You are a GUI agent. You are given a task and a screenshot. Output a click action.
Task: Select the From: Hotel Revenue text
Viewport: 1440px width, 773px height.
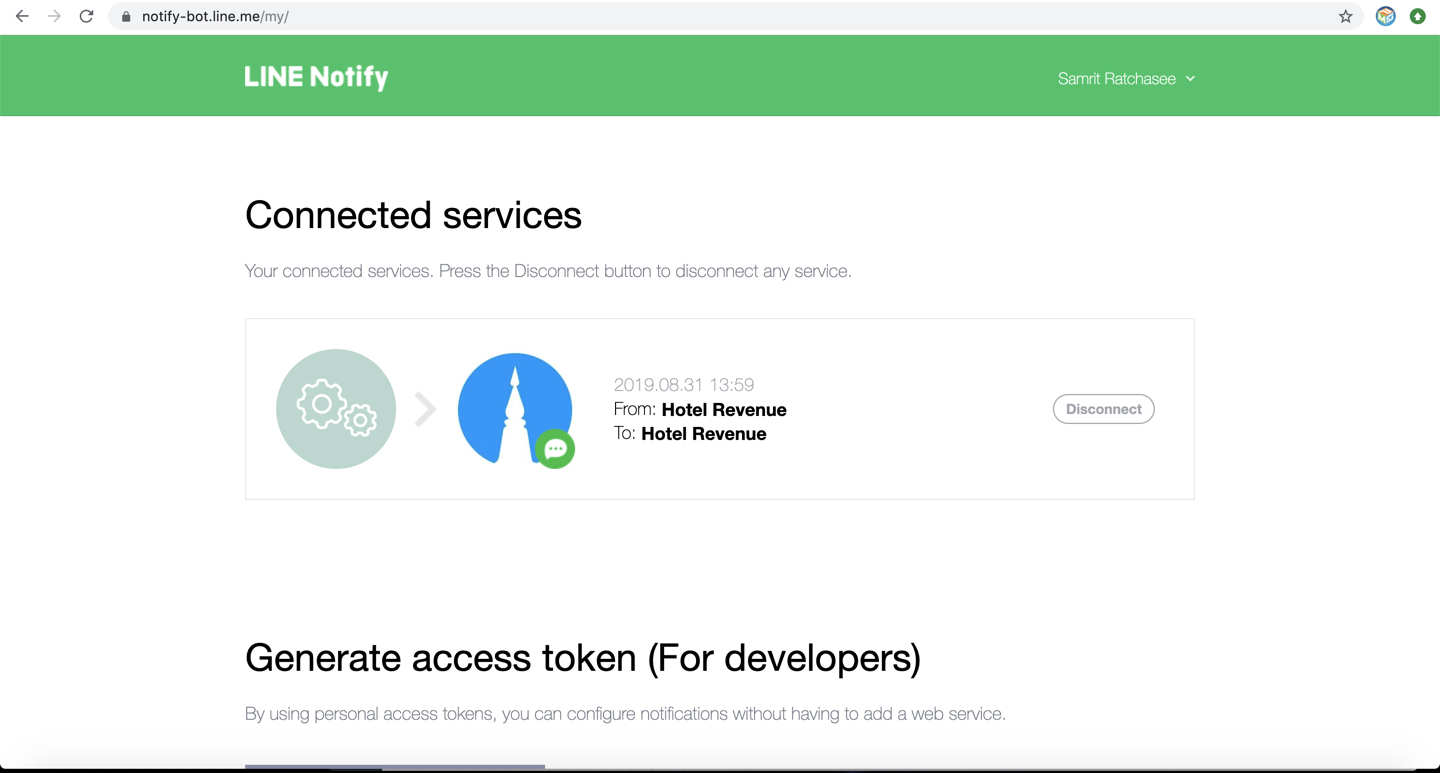[700, 410]
